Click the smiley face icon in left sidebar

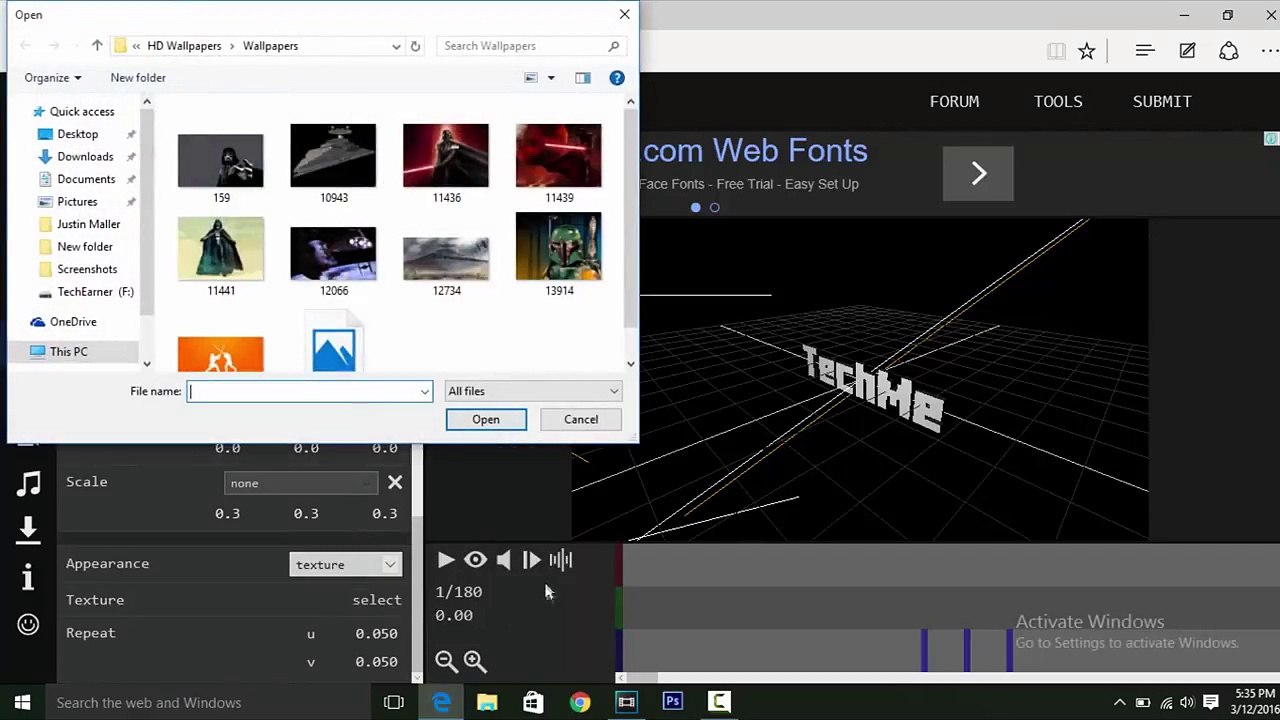(x=28, y=624)
